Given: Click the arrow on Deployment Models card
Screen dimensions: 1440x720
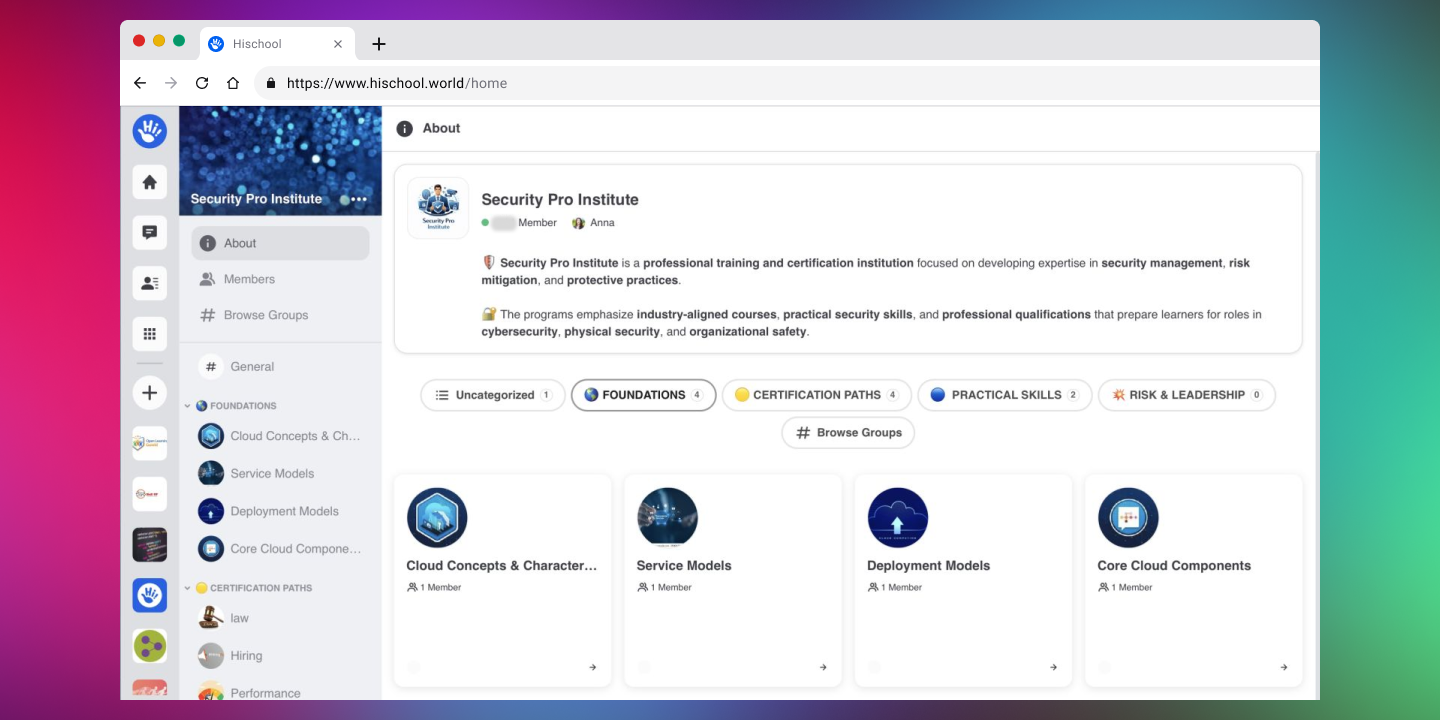Looking at the screenshot, I should 1053,667.
